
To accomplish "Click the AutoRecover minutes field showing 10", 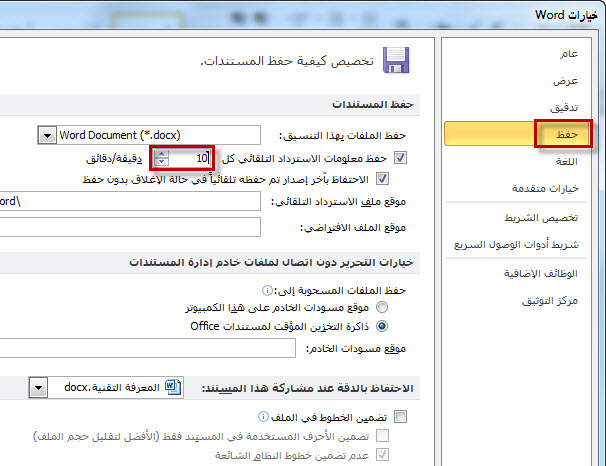I will [x=190, y=158].
